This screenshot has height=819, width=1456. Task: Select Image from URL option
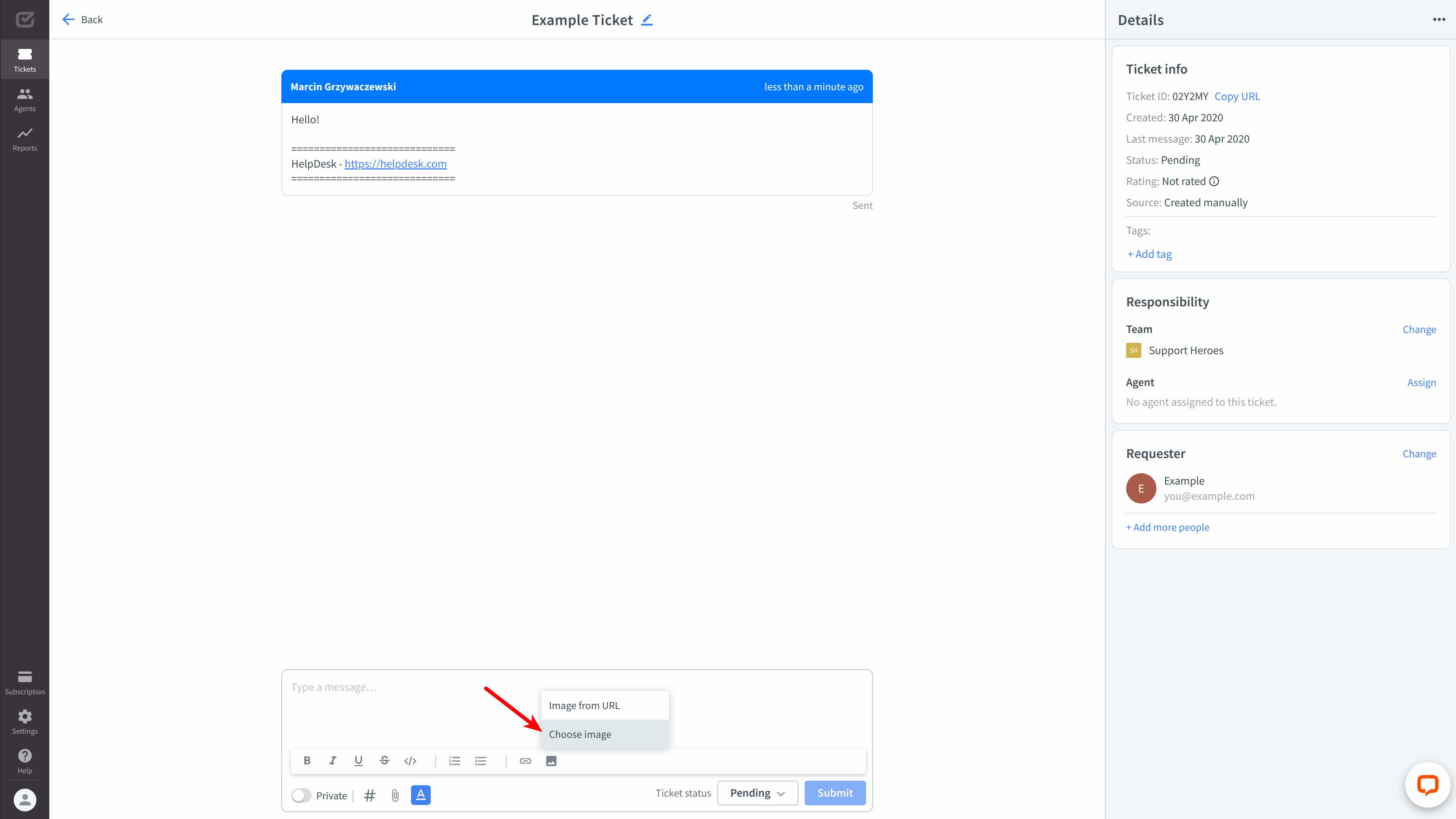point(604,705)
